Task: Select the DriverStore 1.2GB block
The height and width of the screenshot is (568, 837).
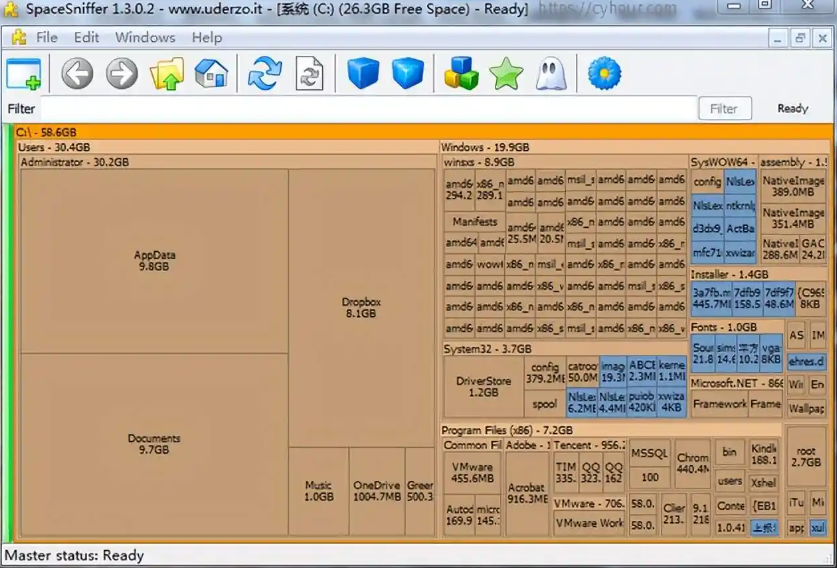Action: click(x=483, y=386)
